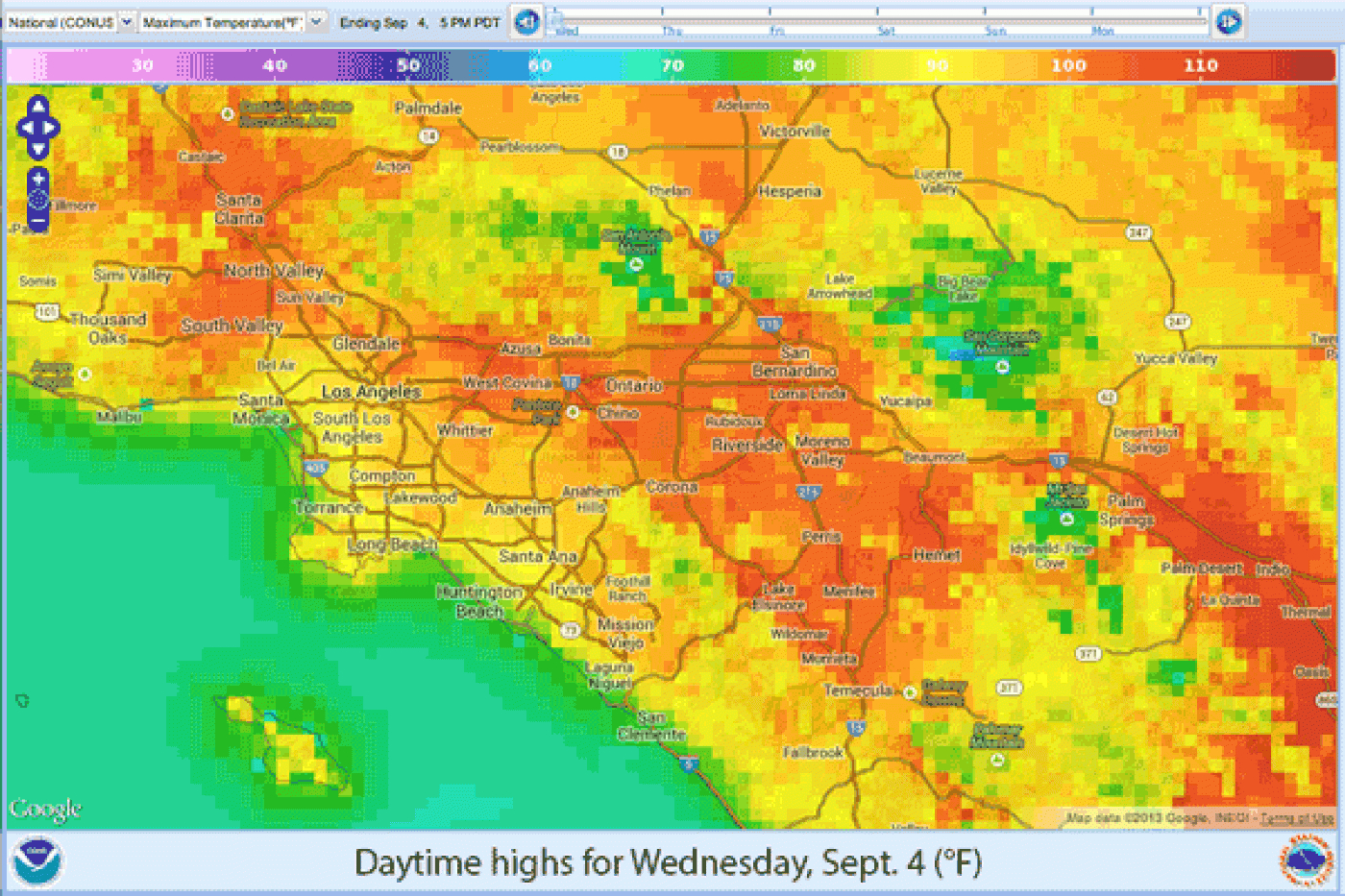Click the Google logo on map
The image size is (1345, 896).
pos(45,810)
